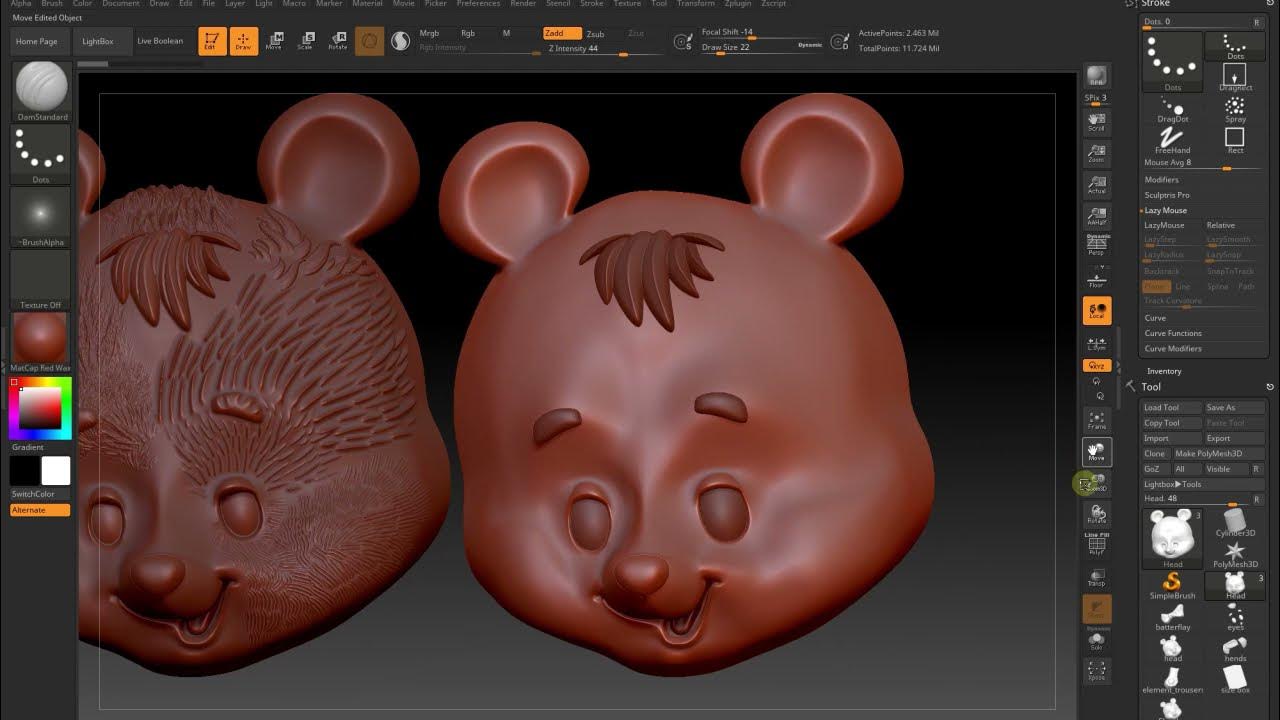Click the Live Boolean button
Image resolution: width=1280 pixels, height=720 pixels.
[160, 41]
